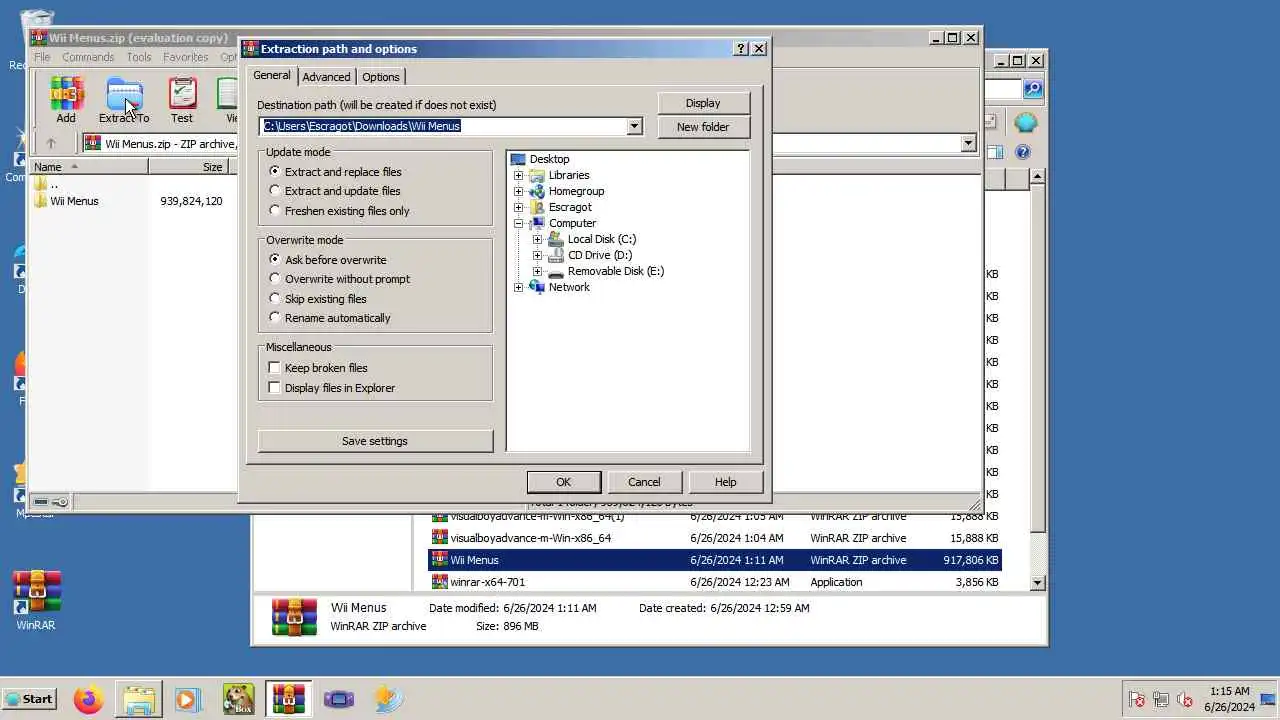Enable Display files in Explorer checkbox
1280x720 pixels.
(x=275, y=388)
